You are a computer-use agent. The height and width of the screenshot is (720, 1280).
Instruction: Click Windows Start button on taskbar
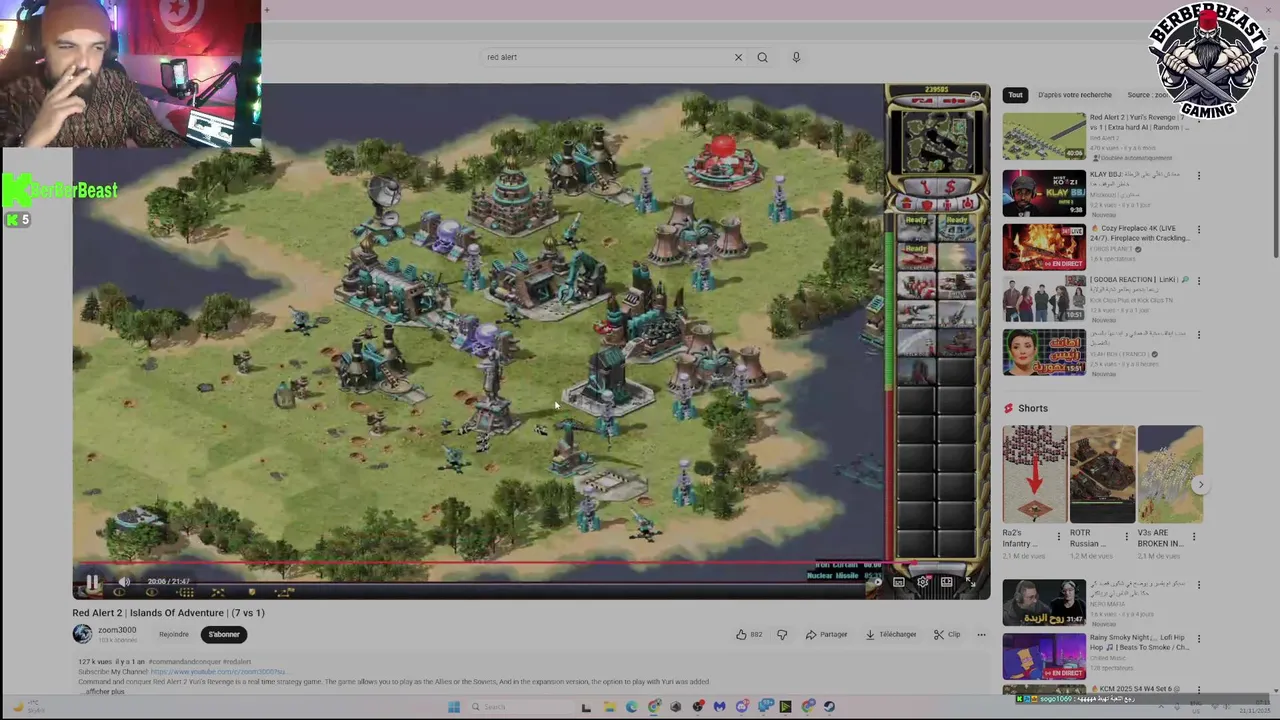coord(453,707)
